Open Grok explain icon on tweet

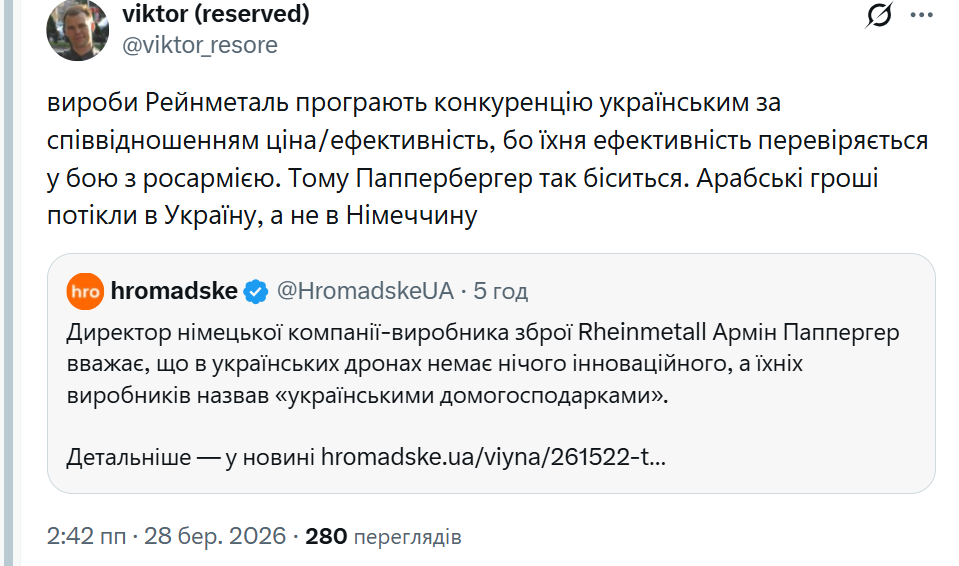click(x=879, y=16)
